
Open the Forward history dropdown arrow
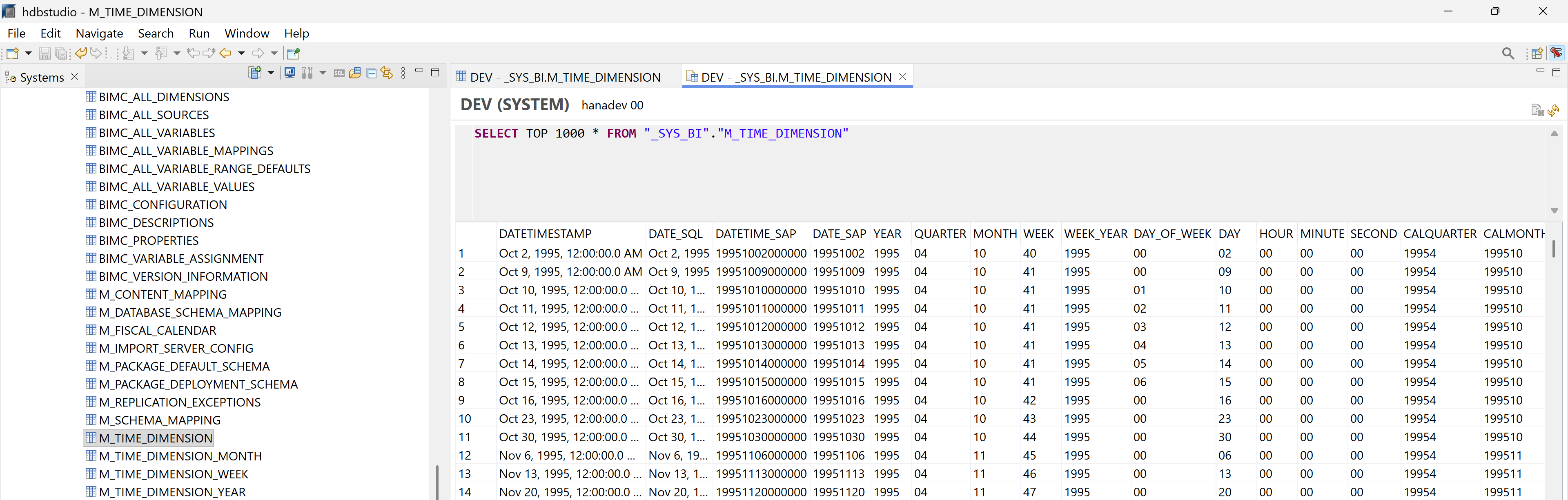click(x=274, y=53)
